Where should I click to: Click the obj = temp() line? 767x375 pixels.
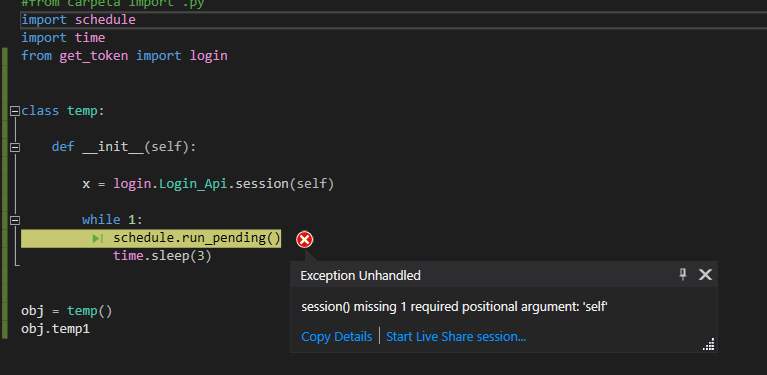pyautogui.click(x=67, y=311)
